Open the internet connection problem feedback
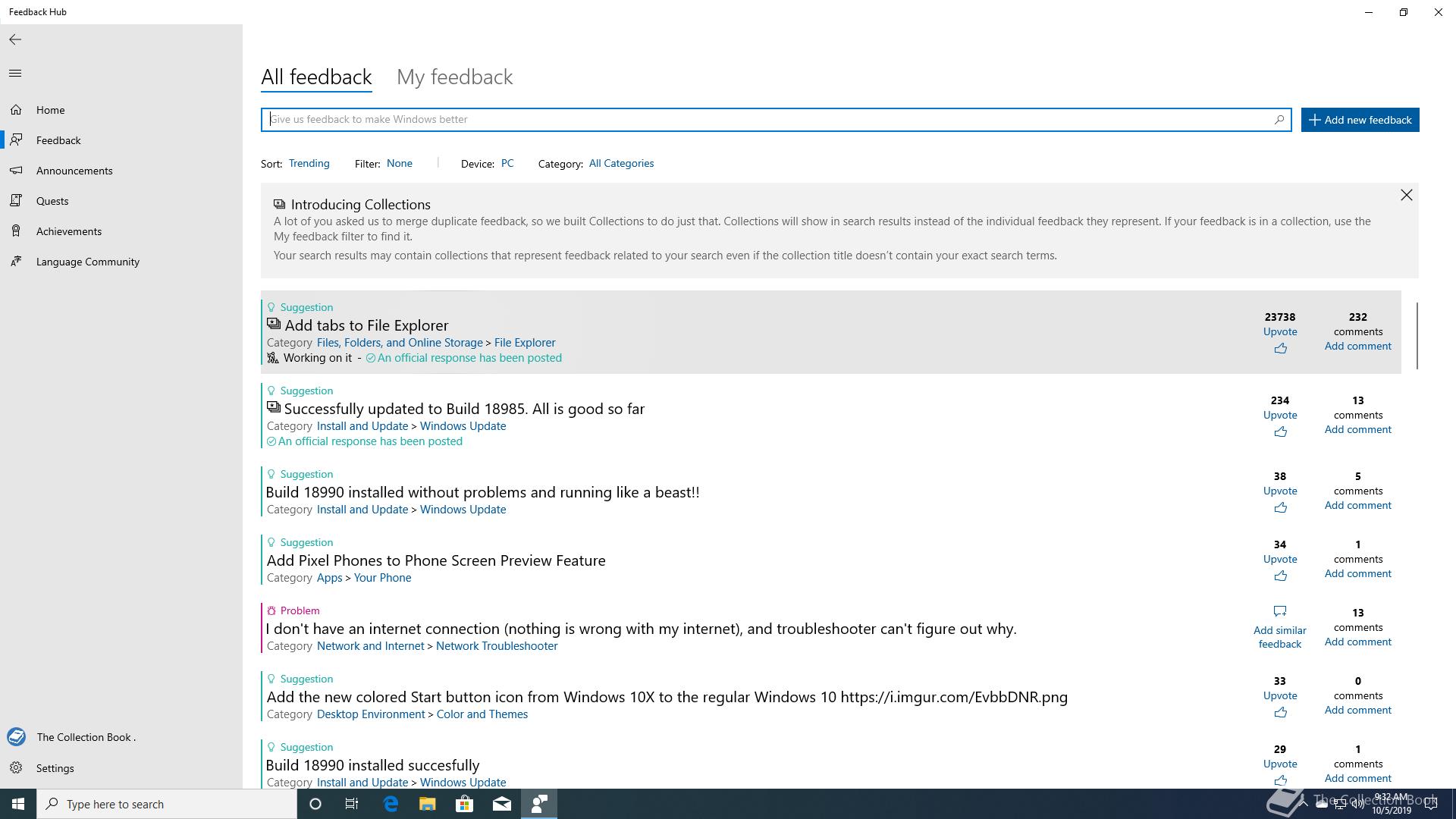1456x819 pixels. 642,629
